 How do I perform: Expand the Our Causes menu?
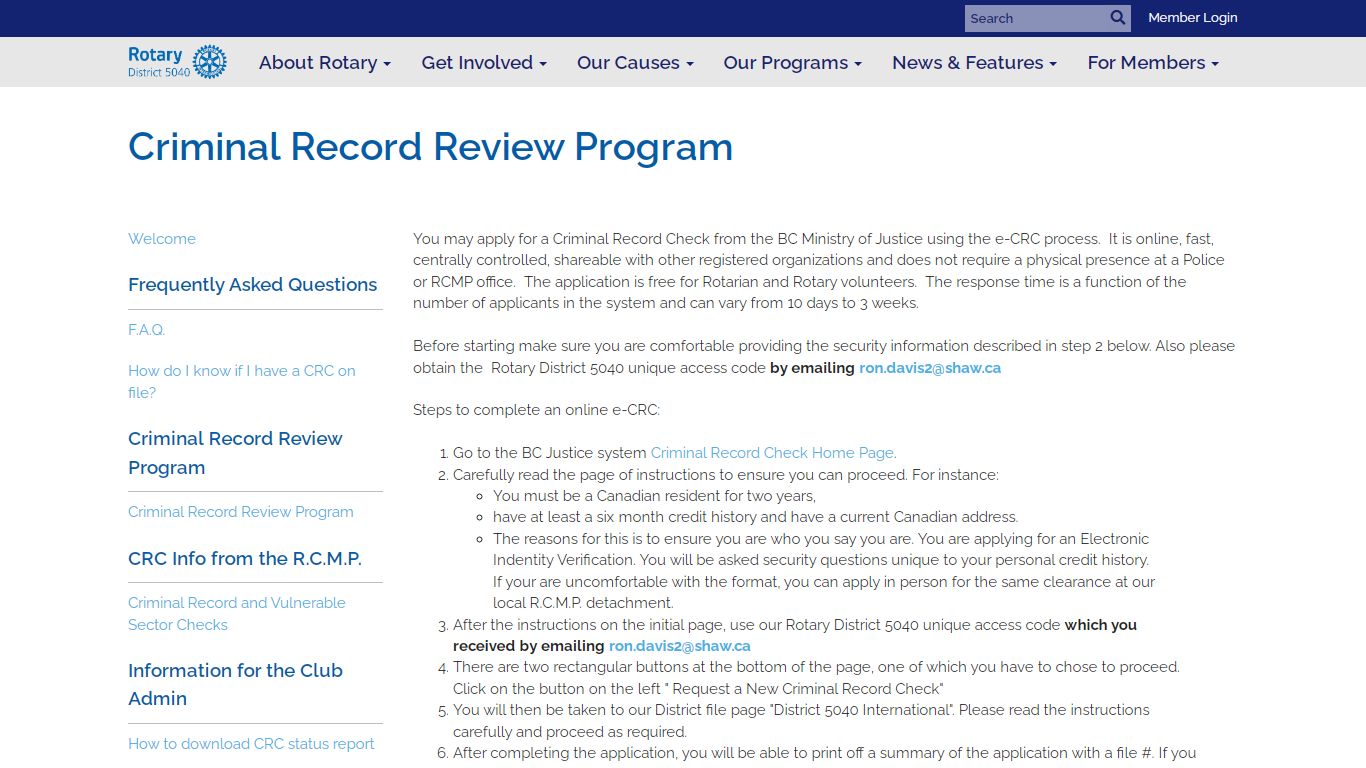pyautogui.click(x=635, y=62)
